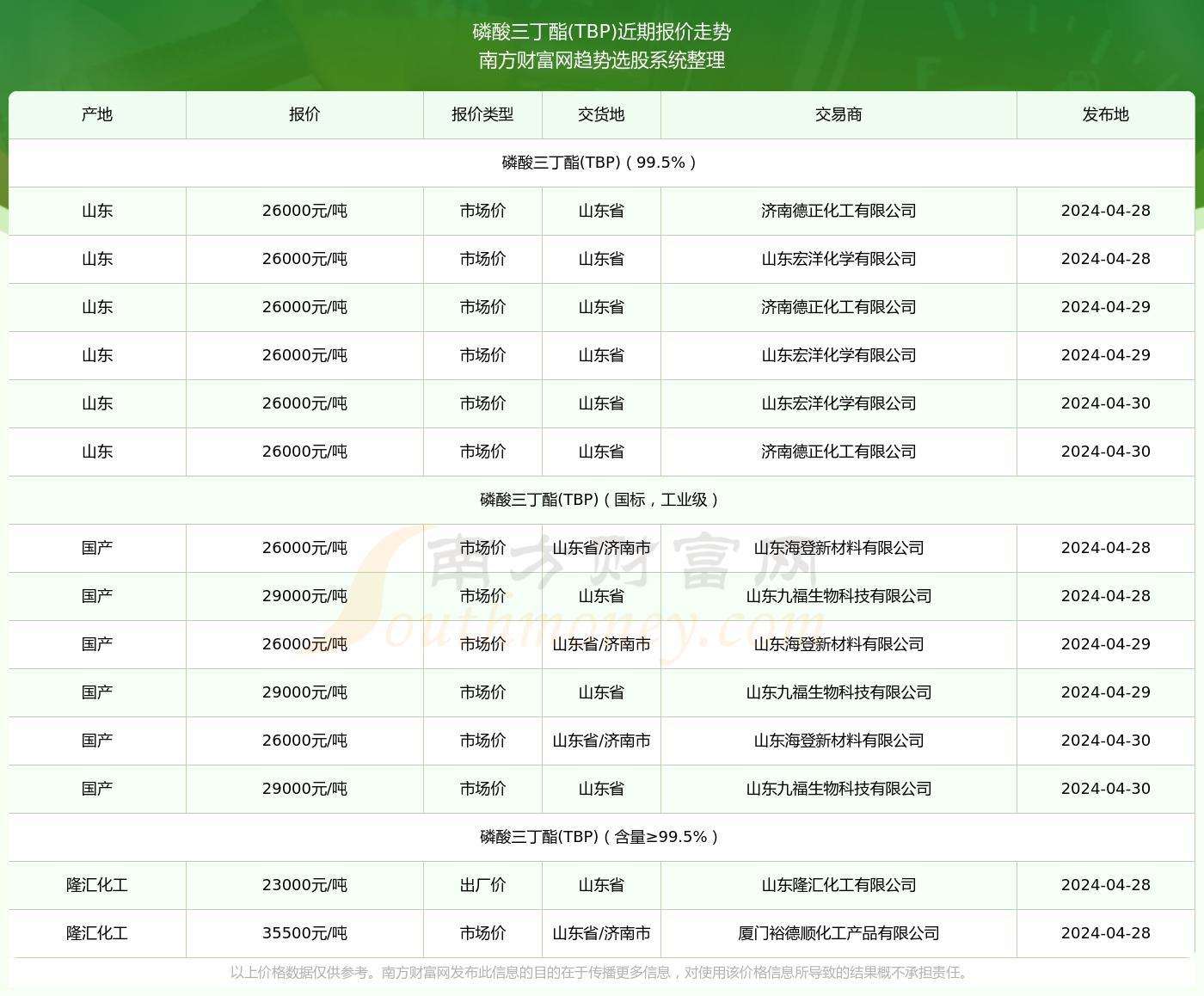This screenshot has width=1204, height=996.
Task: Click the 交易商 column header
Action: 838,114
